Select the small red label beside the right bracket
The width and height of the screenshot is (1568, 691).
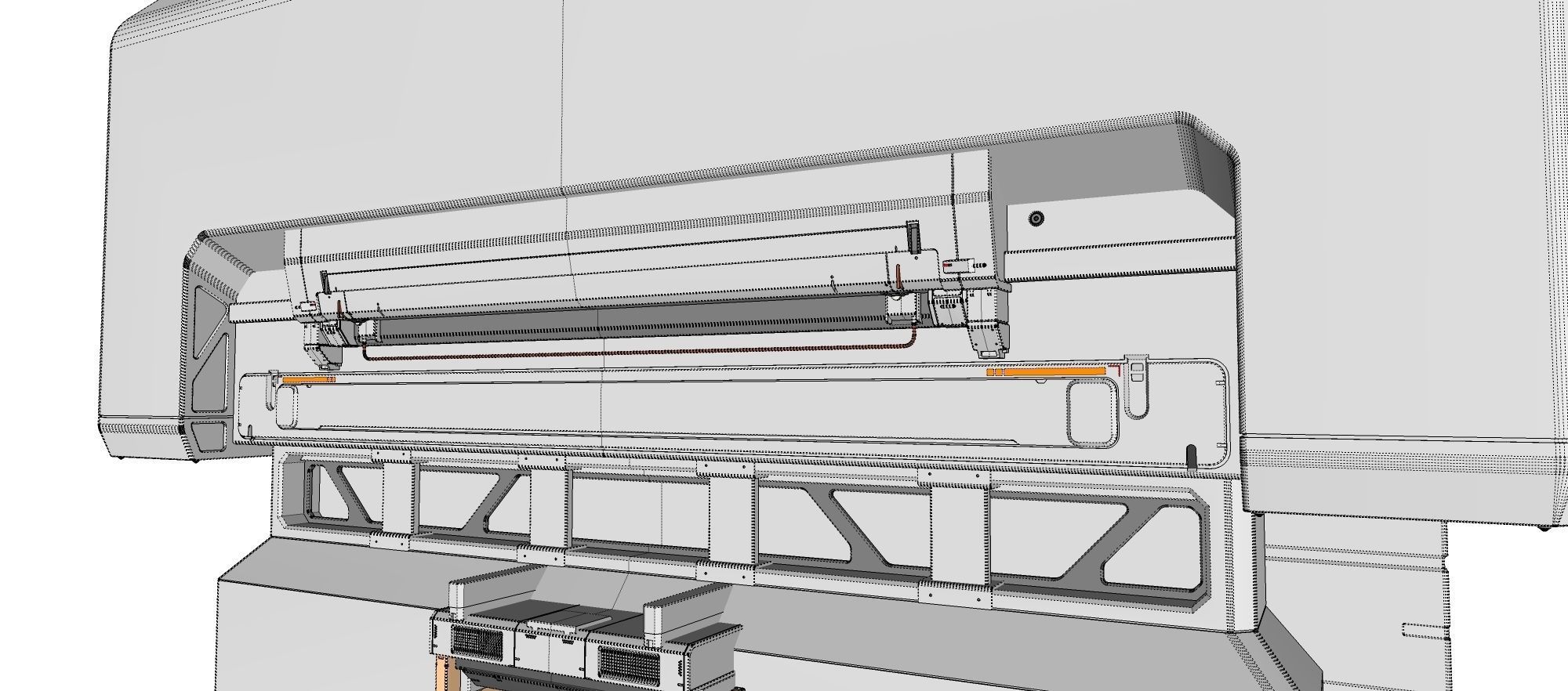[x=949, y=266]
